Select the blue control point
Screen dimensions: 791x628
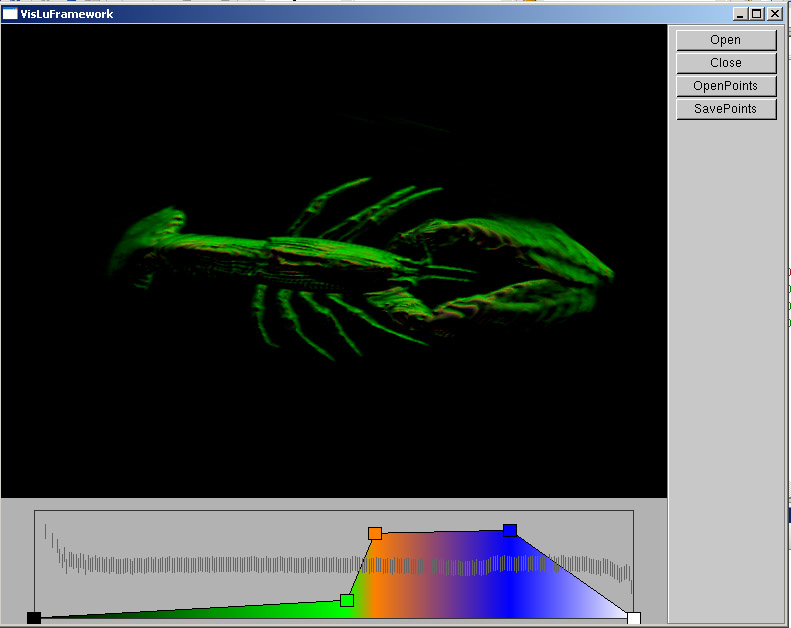coord(510,530)
